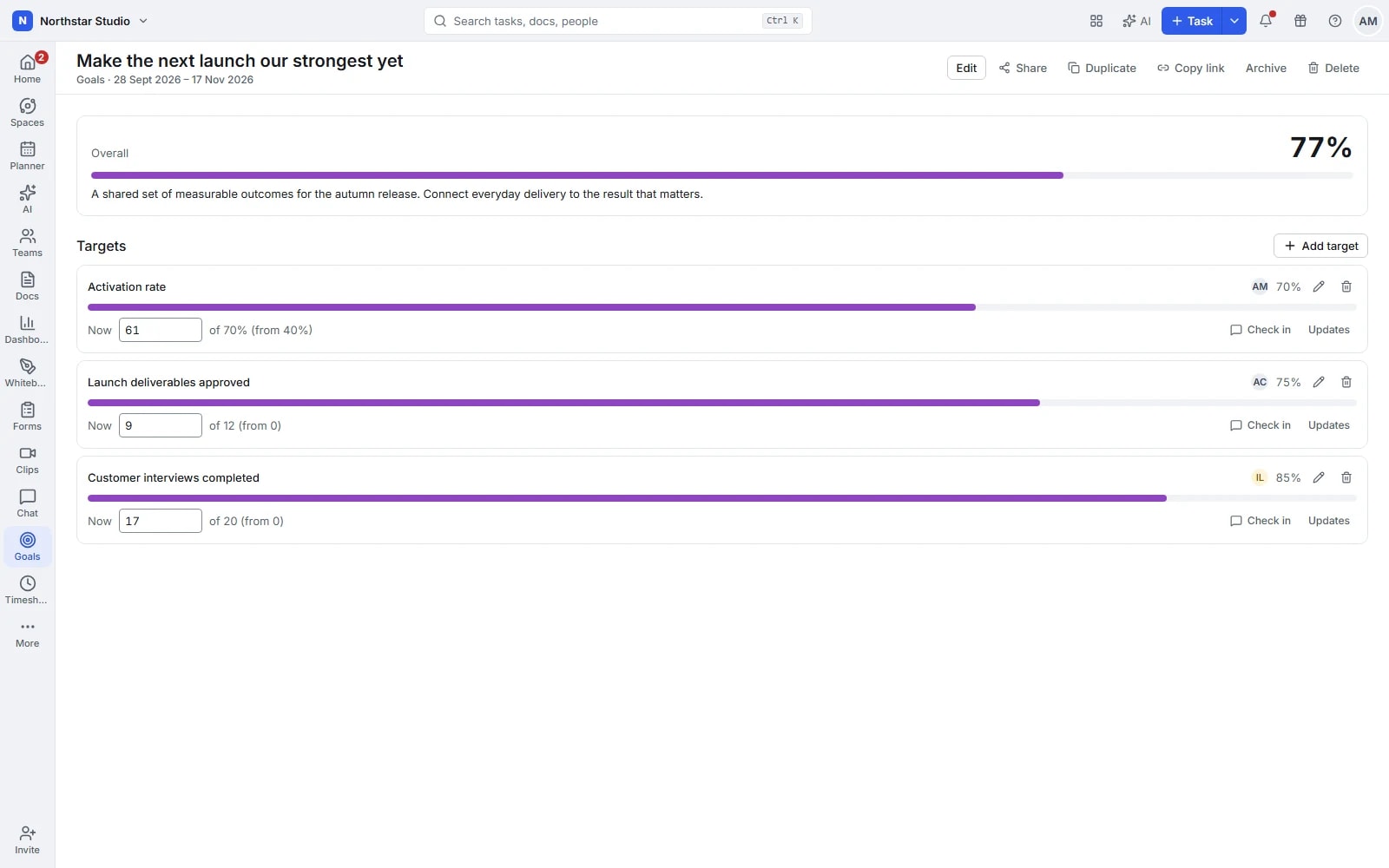Image resolution: width=1389 pixels, height=868 pixels.
Task: Delete the Launch deliverables approved target
Action: click(1346, 382)
